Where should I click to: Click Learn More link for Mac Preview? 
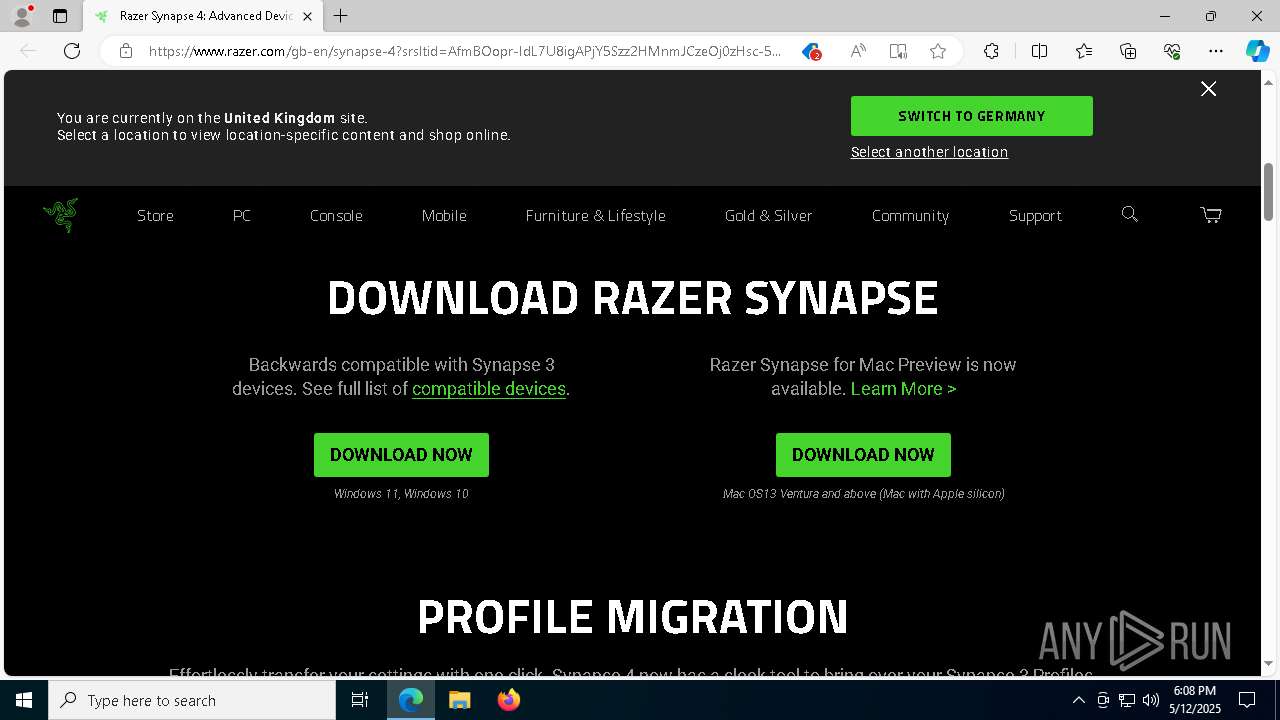coord(903,389)
